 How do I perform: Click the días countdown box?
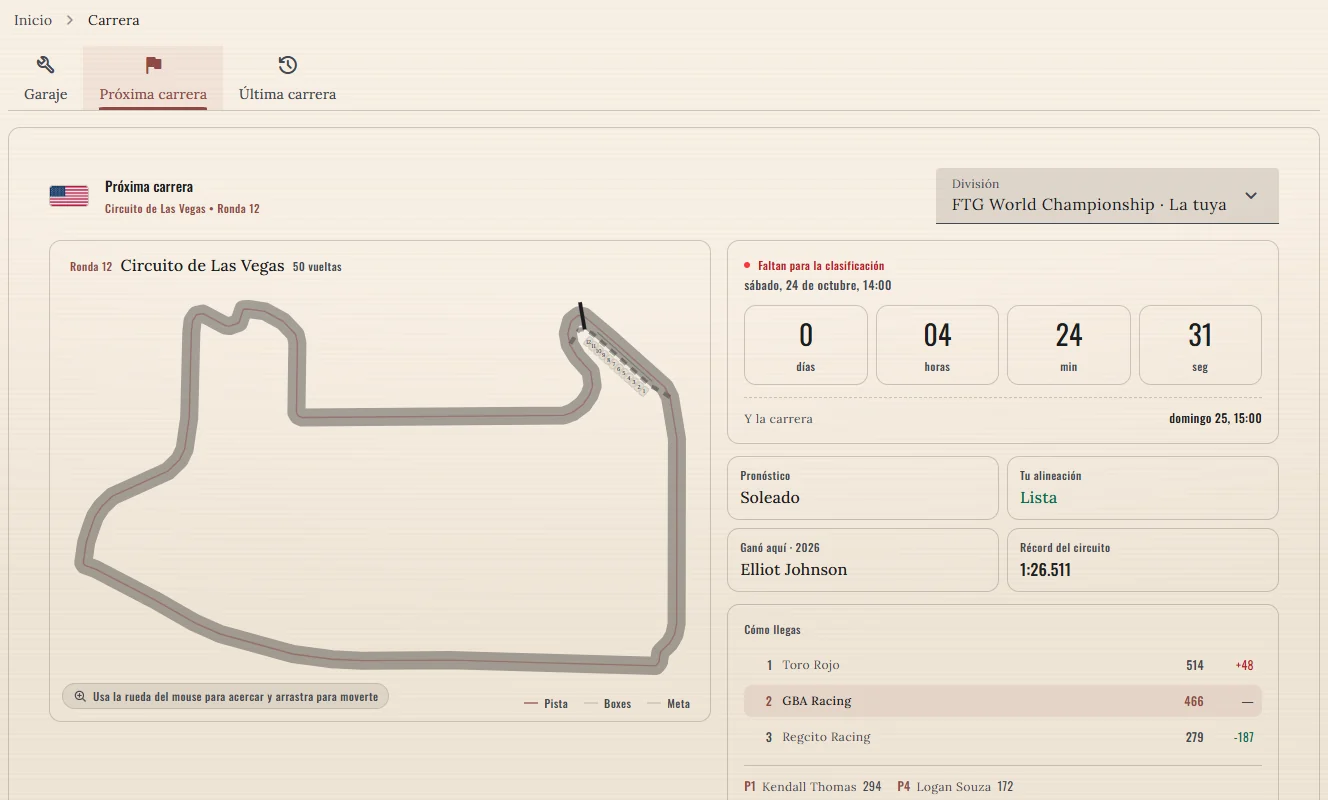(x=806, y=345)
